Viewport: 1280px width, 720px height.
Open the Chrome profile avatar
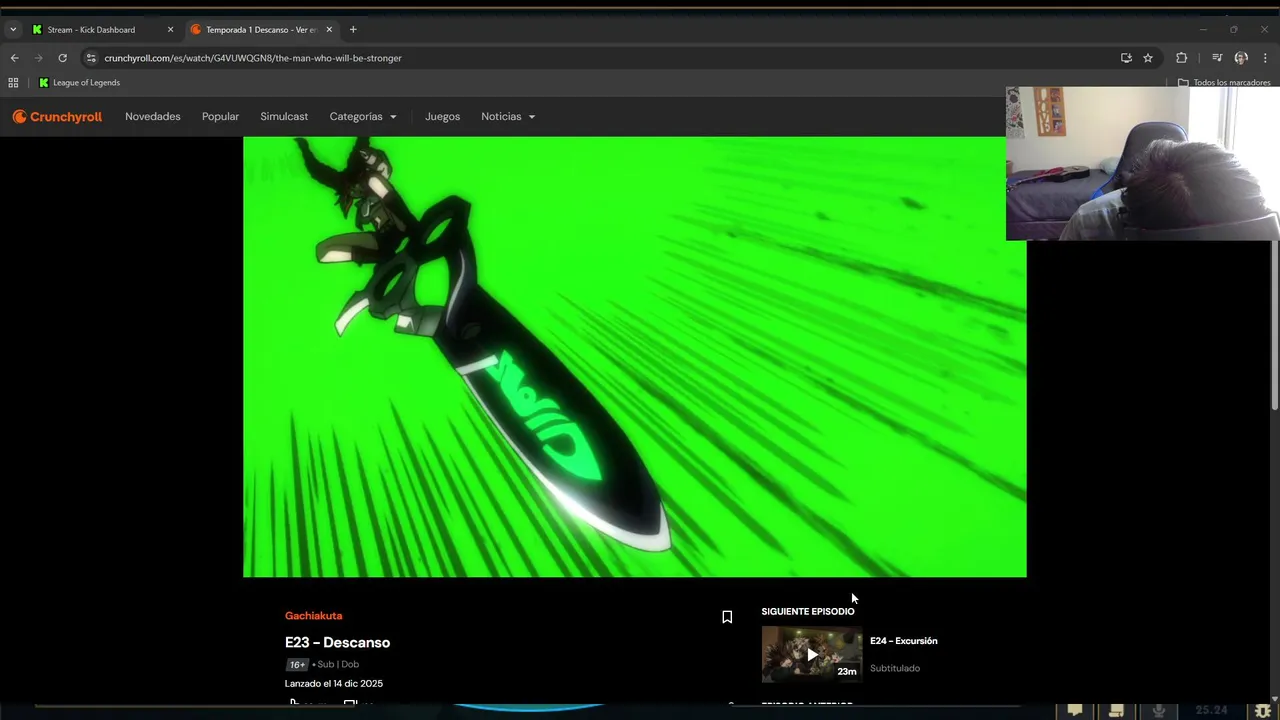[x=1241, y=58]
